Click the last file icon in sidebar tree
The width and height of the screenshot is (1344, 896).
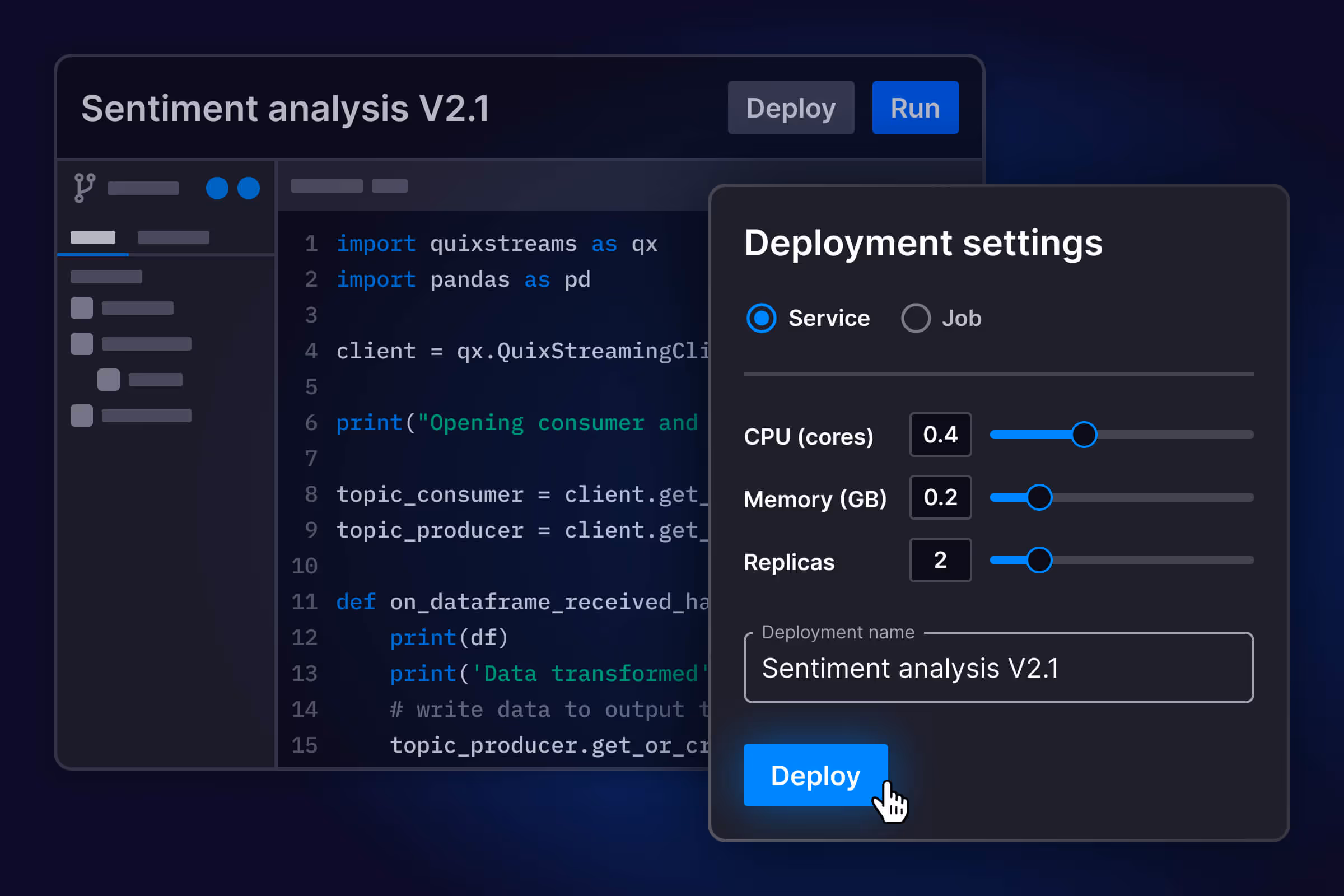click(x=82, y=416)
